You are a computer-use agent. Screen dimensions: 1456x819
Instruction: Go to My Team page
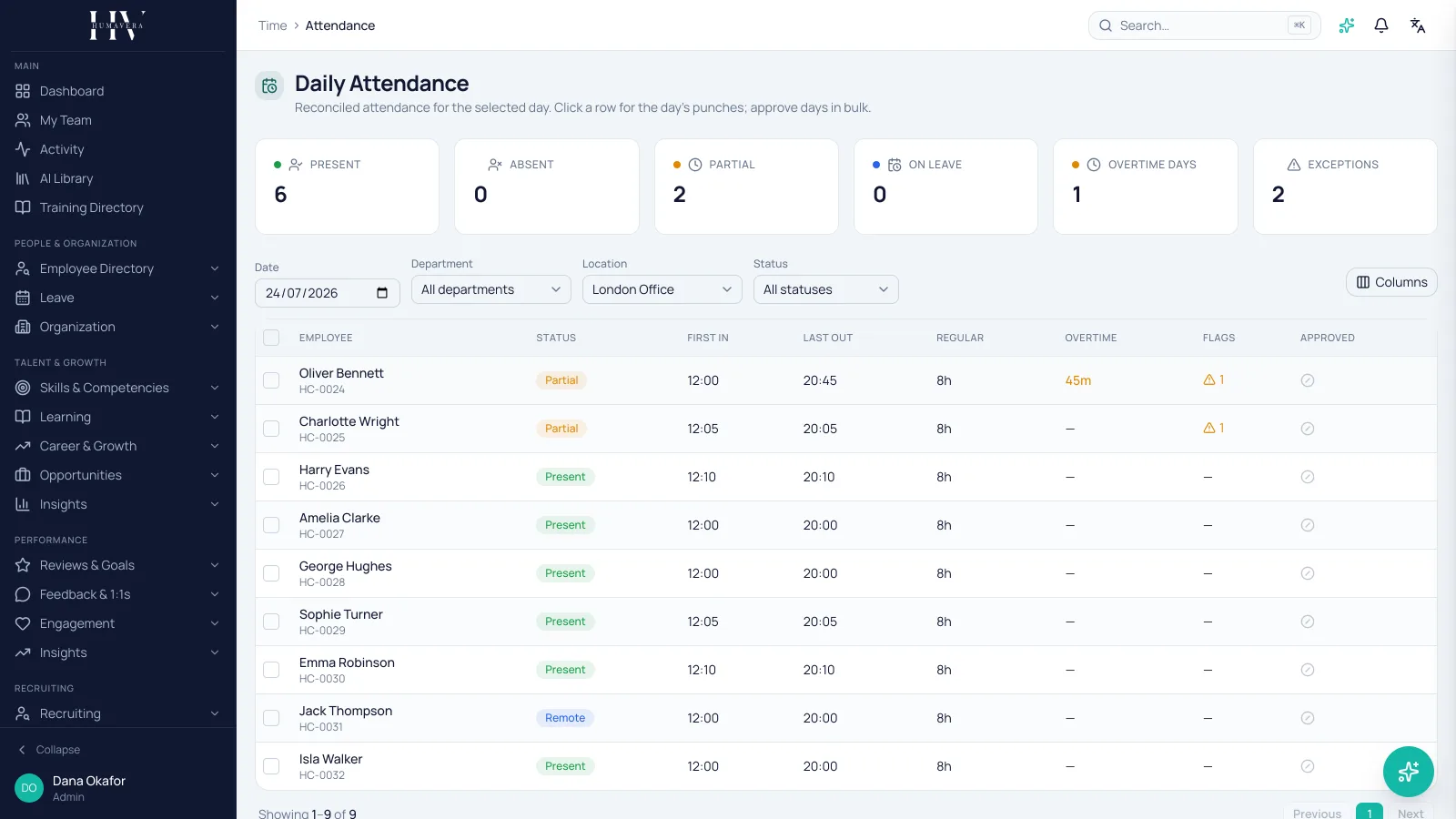(x=118, y=120)
